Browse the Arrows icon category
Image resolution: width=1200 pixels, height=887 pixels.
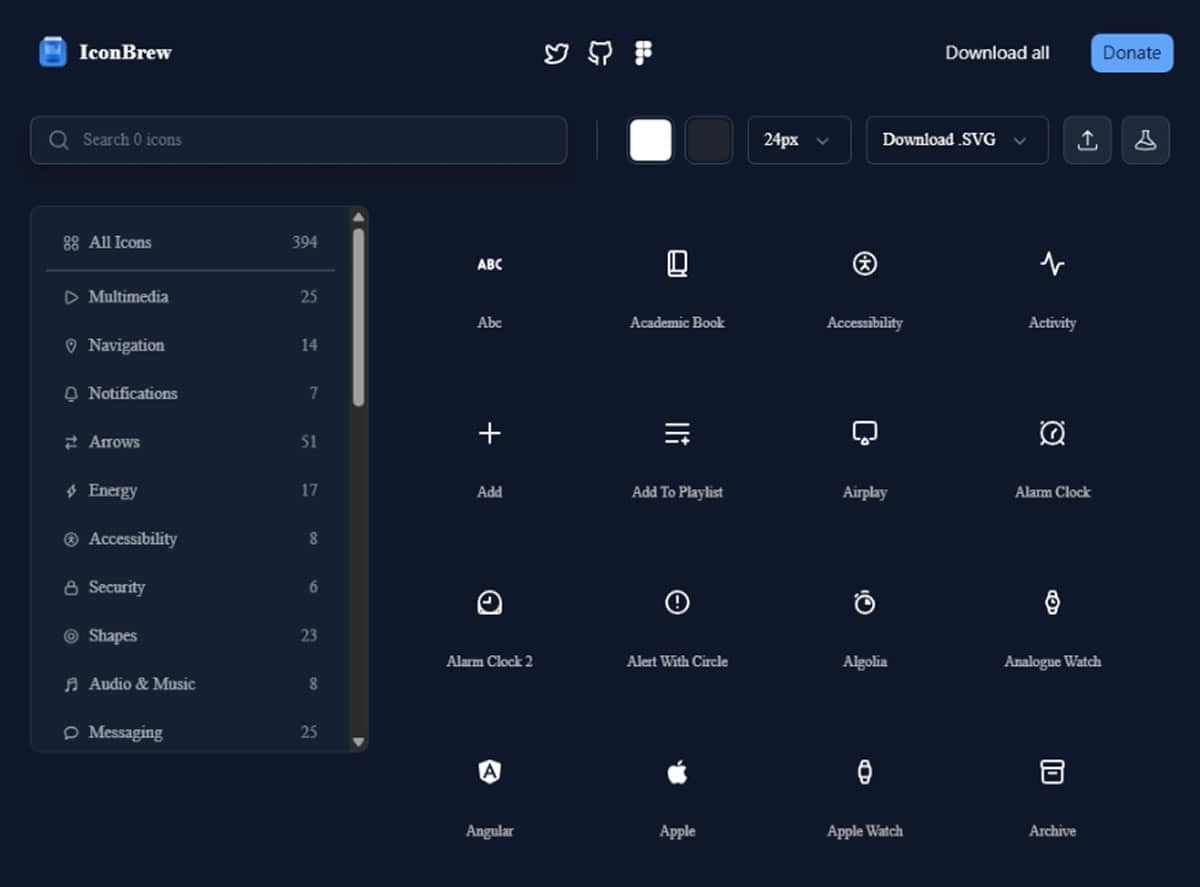pos(114,441)
